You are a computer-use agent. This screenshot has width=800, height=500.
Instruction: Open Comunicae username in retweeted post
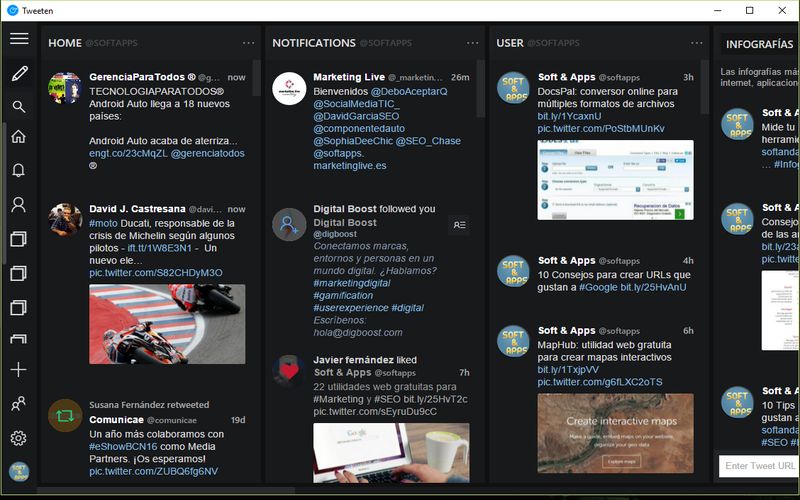click(x=116, y=420)
